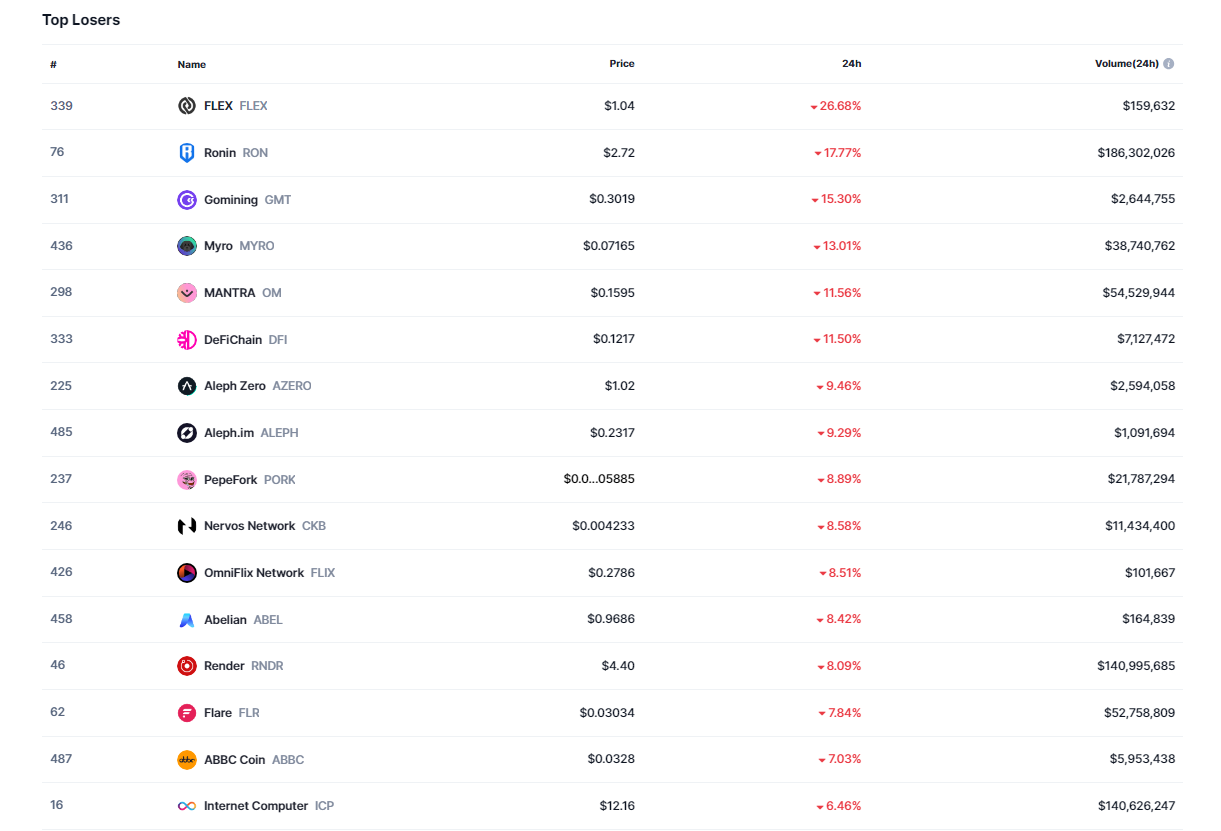This screenshot has height=831, width=1221.
Task: Click the Internet Computer infinity logo
Action: click(x=187, y=806)
